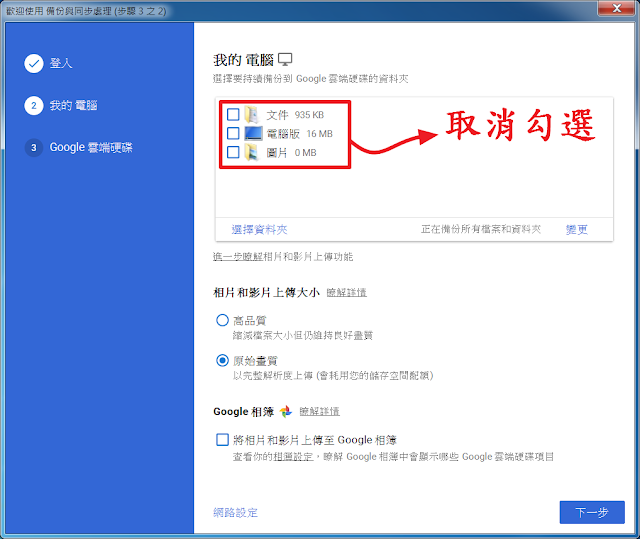640x539 pixels.
Task: Click step 2 circle for 我的電腦
Action: [x=34, y=106]
